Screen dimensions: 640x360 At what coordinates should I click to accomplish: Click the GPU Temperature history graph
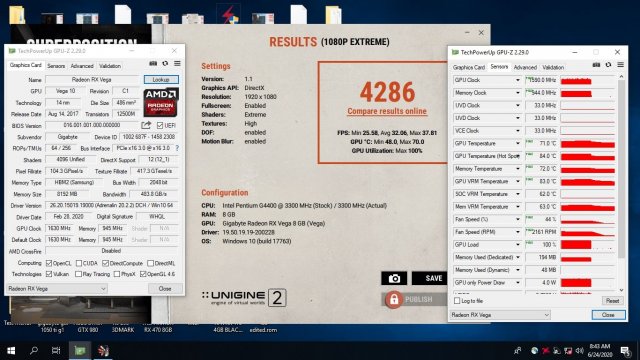[587, 144]
